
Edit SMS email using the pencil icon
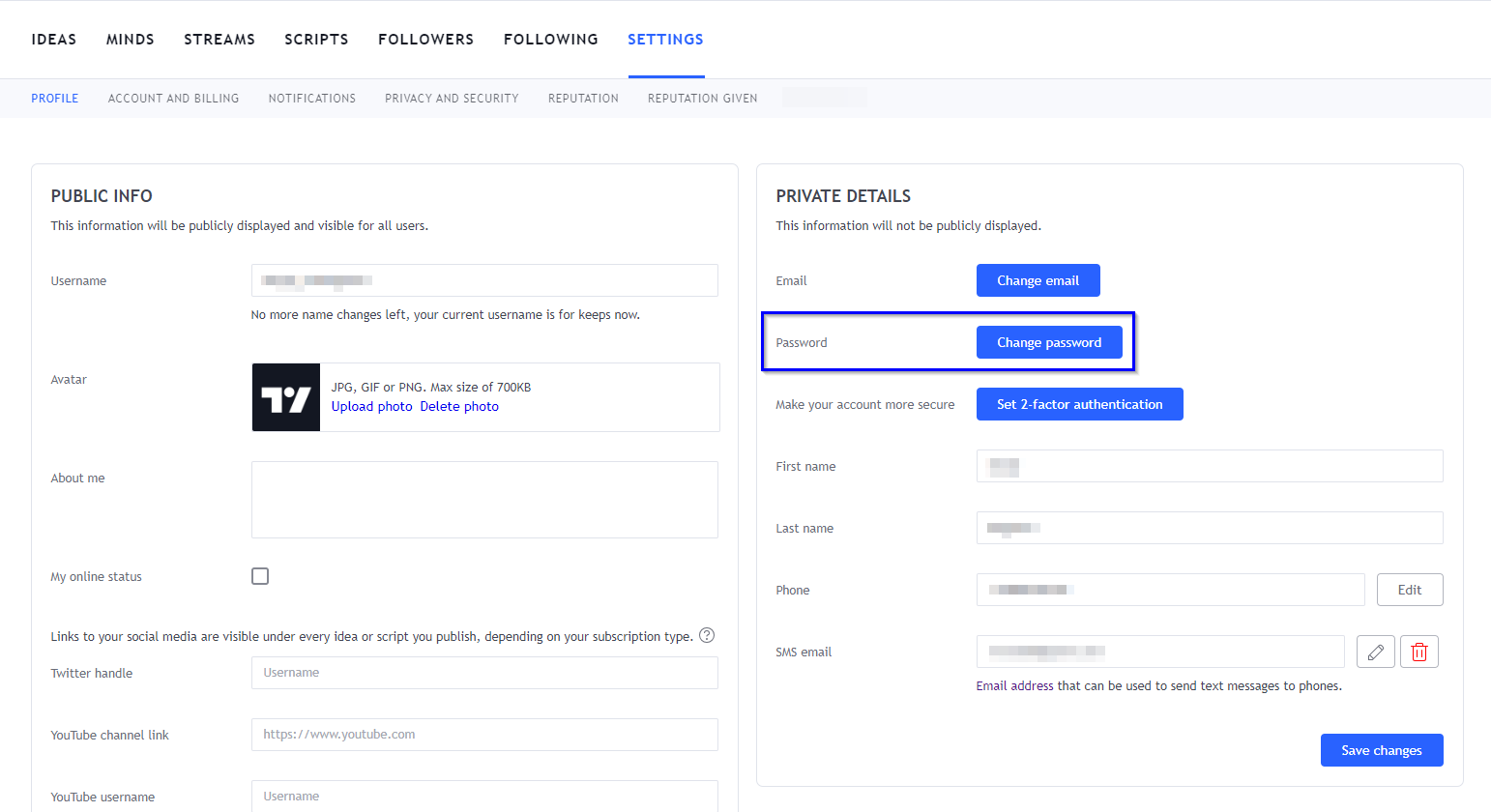pos(1376,652)
